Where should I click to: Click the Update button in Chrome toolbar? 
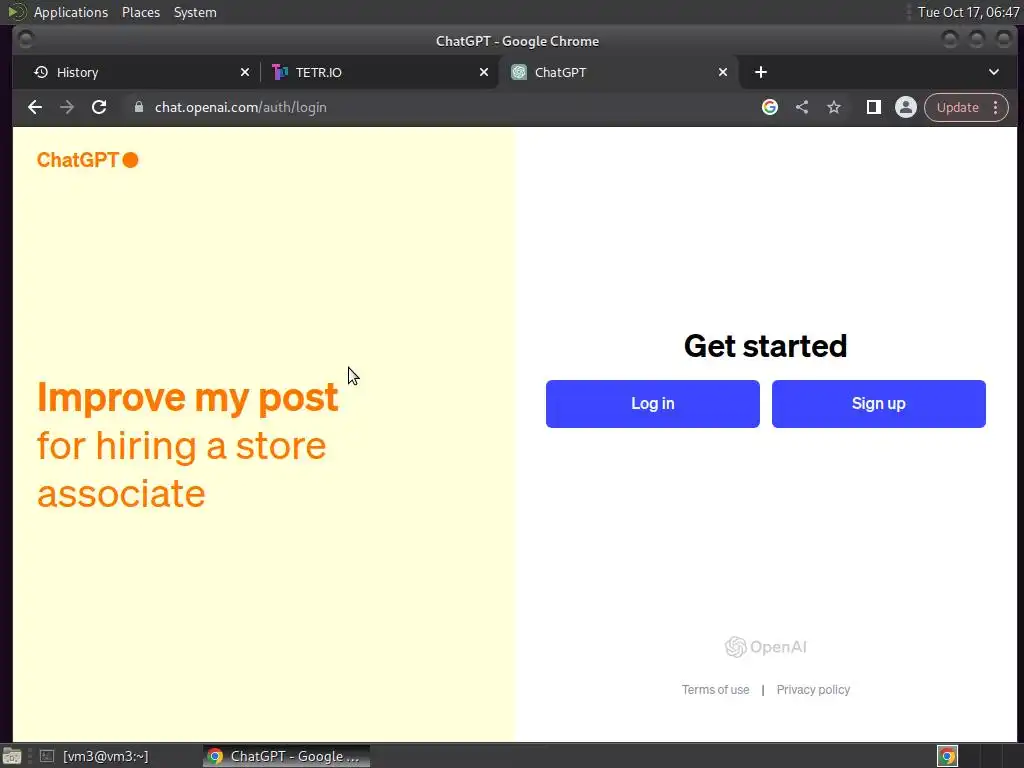[x=957, y=107]
